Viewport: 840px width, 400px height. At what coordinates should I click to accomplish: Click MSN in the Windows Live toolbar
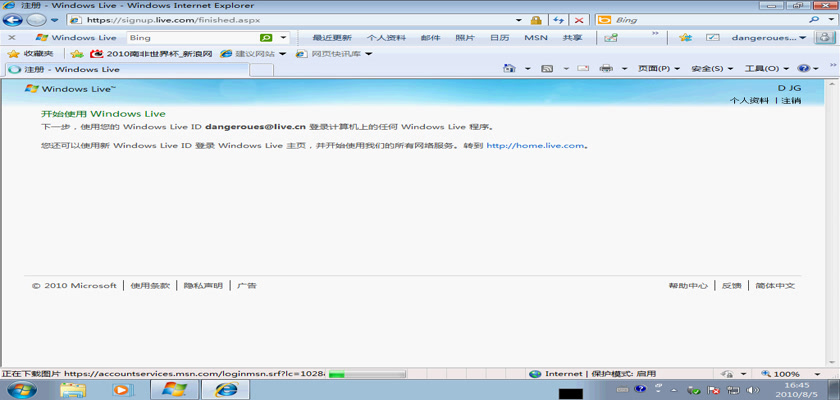[x=536, y=38]
